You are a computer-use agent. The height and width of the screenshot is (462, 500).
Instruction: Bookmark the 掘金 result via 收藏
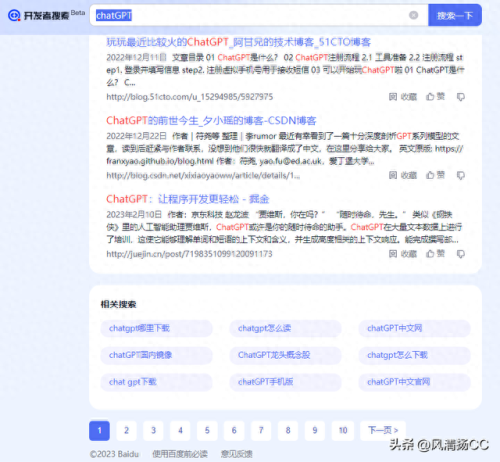403,254
